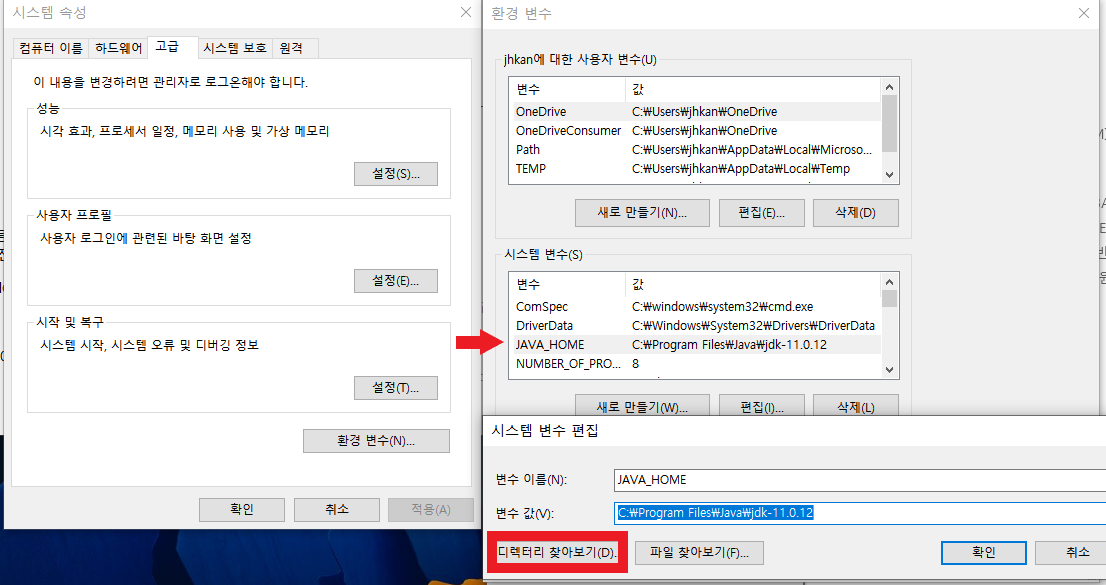The height and width of the screenshot is (585, 1106).
Task: Click 설정(T)... button under 시작 및 복구
Action: [x=396, y=388]
